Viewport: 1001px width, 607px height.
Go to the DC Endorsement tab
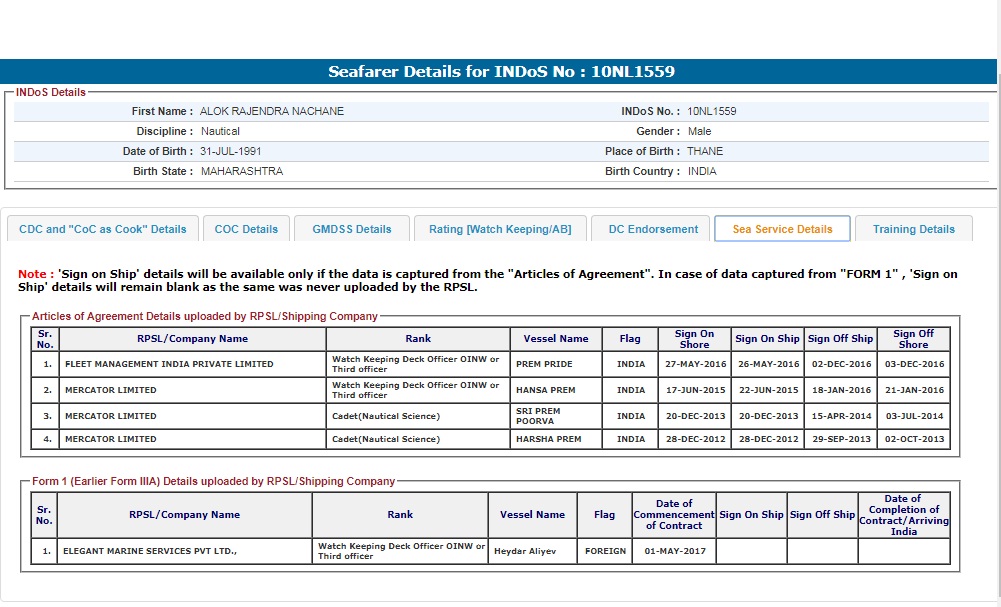(x=653, y=229)
